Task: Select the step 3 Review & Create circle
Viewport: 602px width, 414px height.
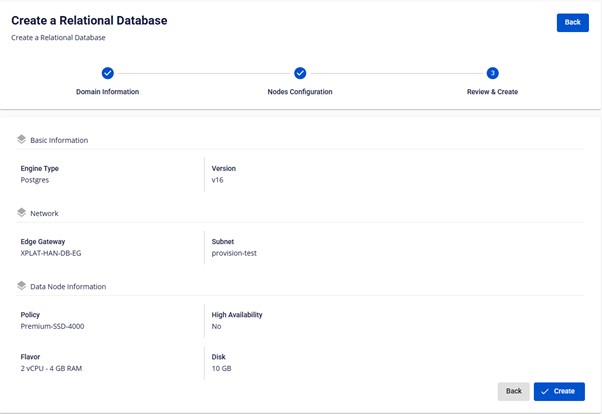Action: click(492, 73)
